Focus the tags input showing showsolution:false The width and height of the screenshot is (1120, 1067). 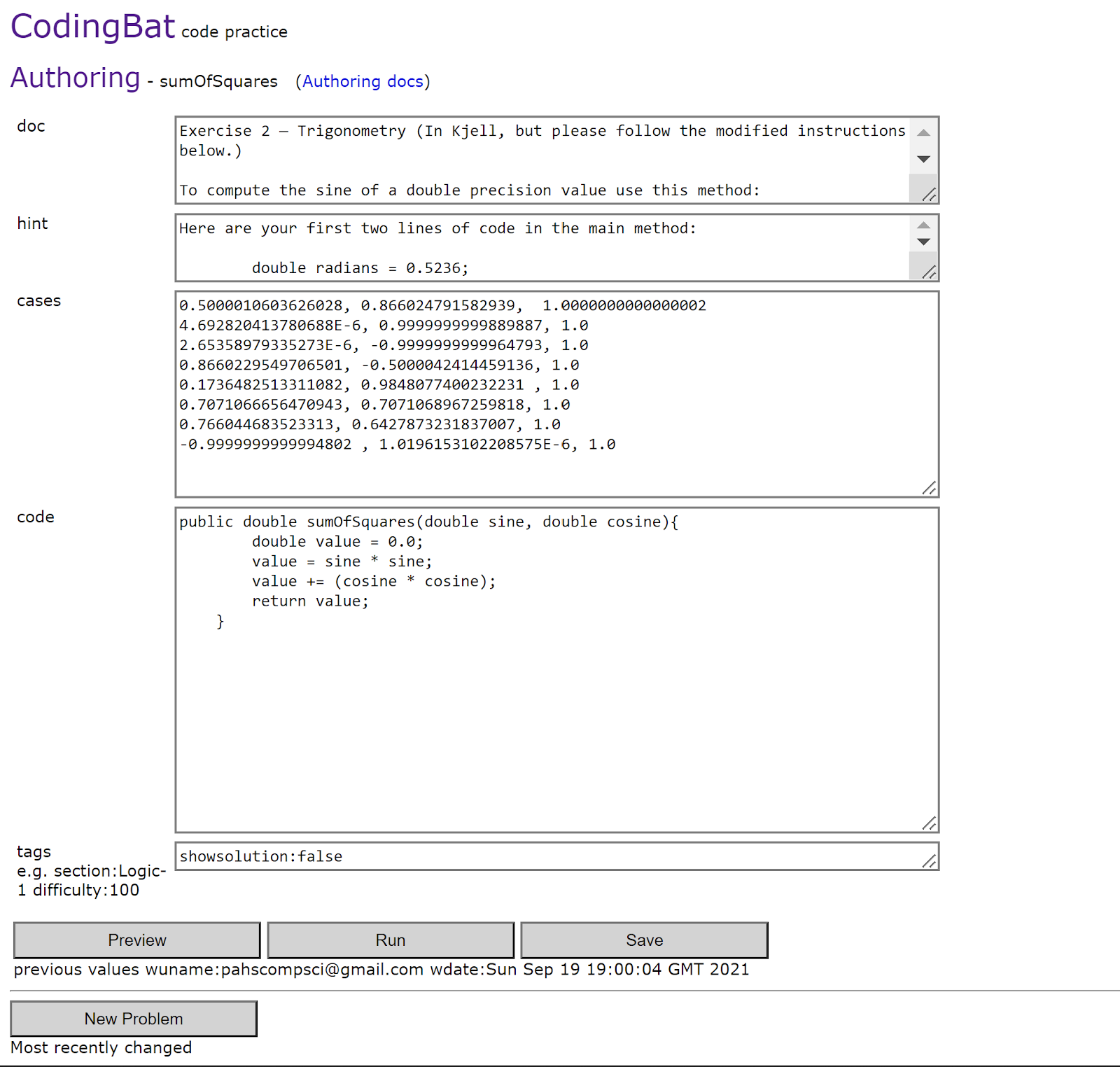pyautogui.click(x=556, y=856)
